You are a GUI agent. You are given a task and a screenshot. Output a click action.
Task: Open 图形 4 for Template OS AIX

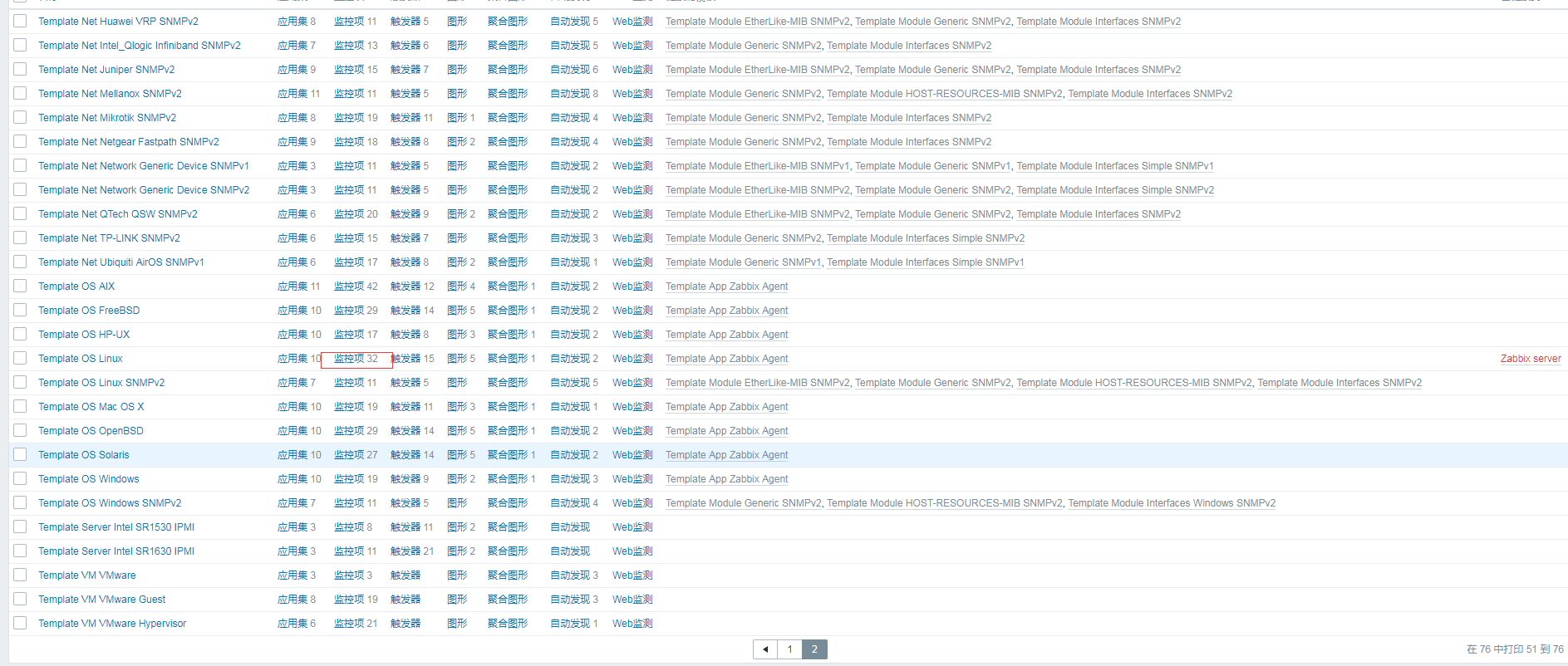[461, 286]
